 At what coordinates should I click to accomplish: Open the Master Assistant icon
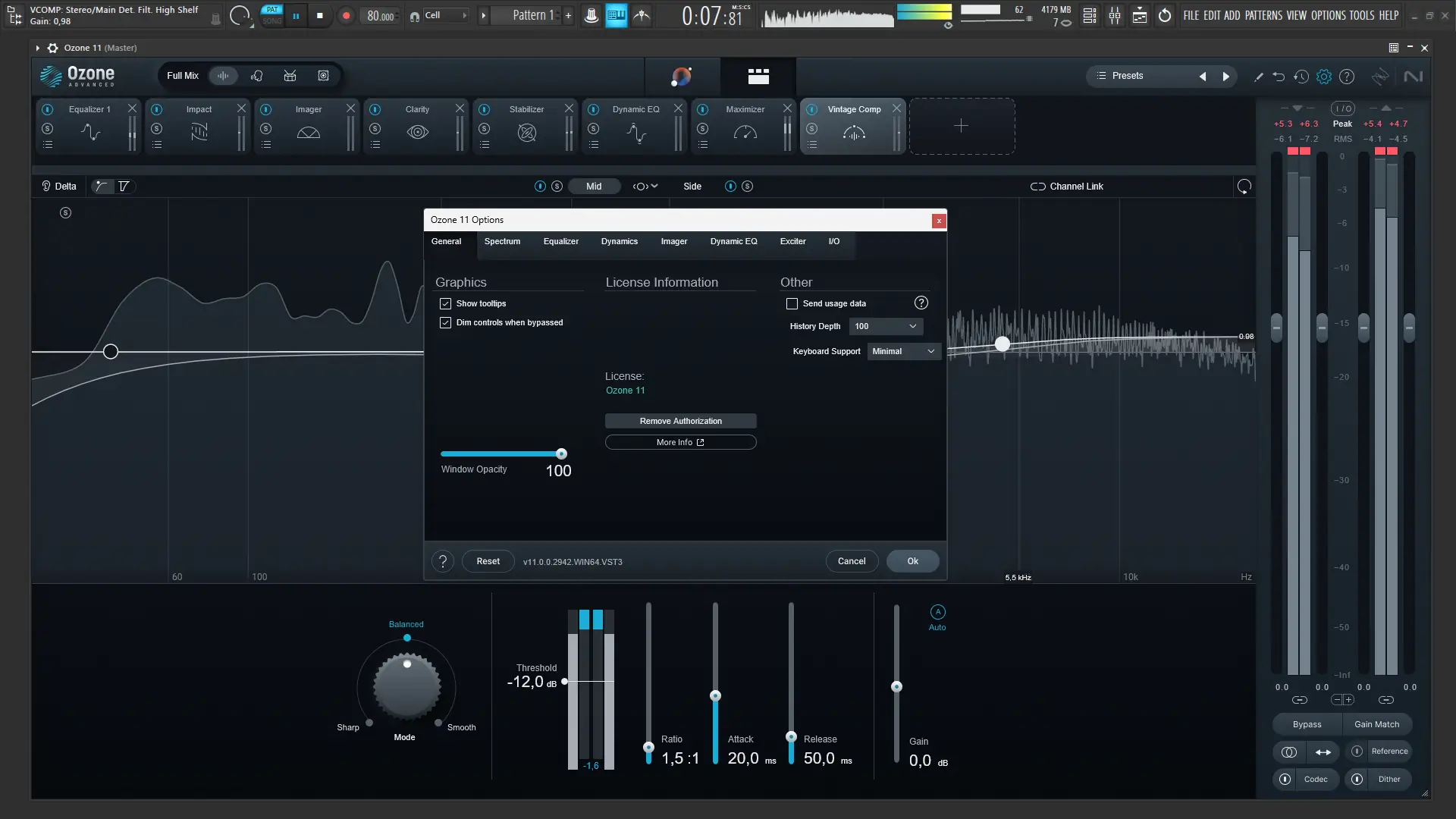click(681, 76)
